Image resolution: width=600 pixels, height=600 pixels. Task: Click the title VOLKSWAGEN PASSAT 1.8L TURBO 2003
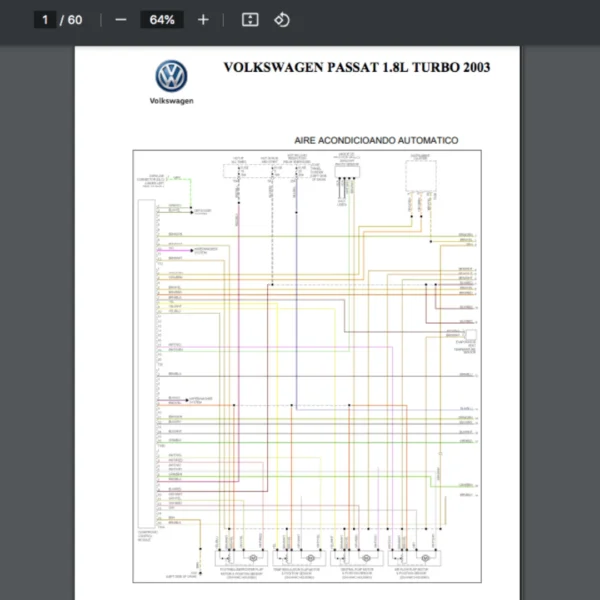[357, 67]
